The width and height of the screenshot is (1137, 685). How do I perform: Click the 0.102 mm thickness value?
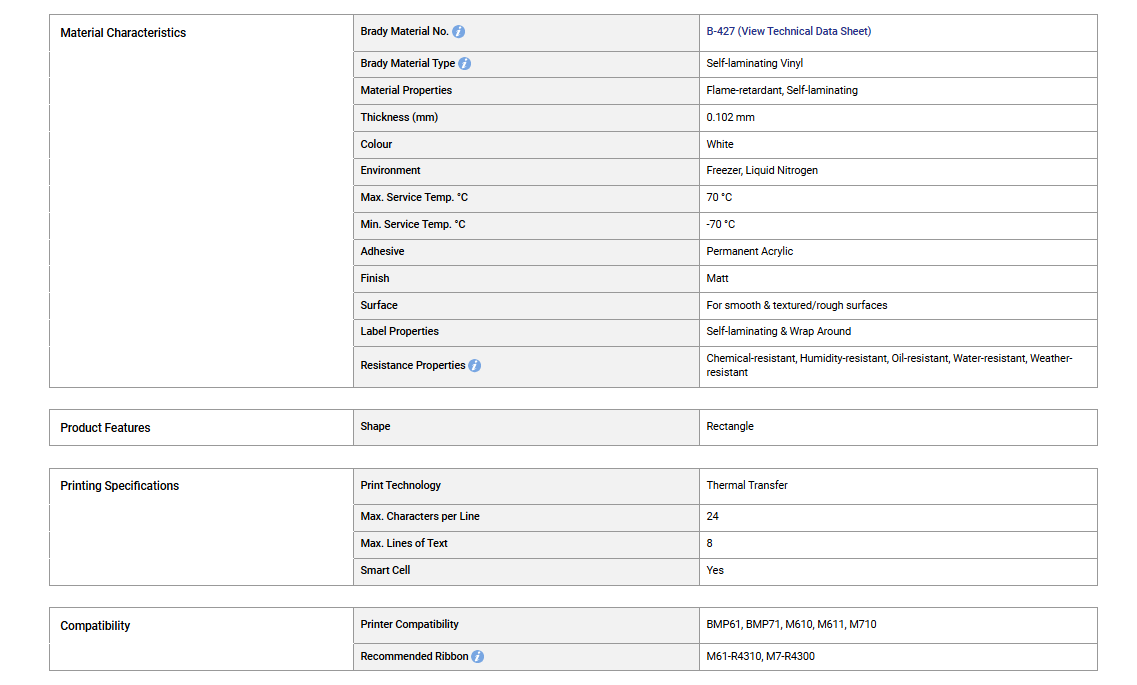coord(730,117)
